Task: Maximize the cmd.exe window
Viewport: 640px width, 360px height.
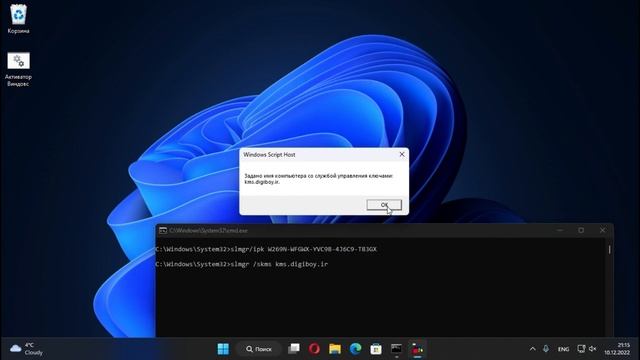Action: (x=581, y=230)
